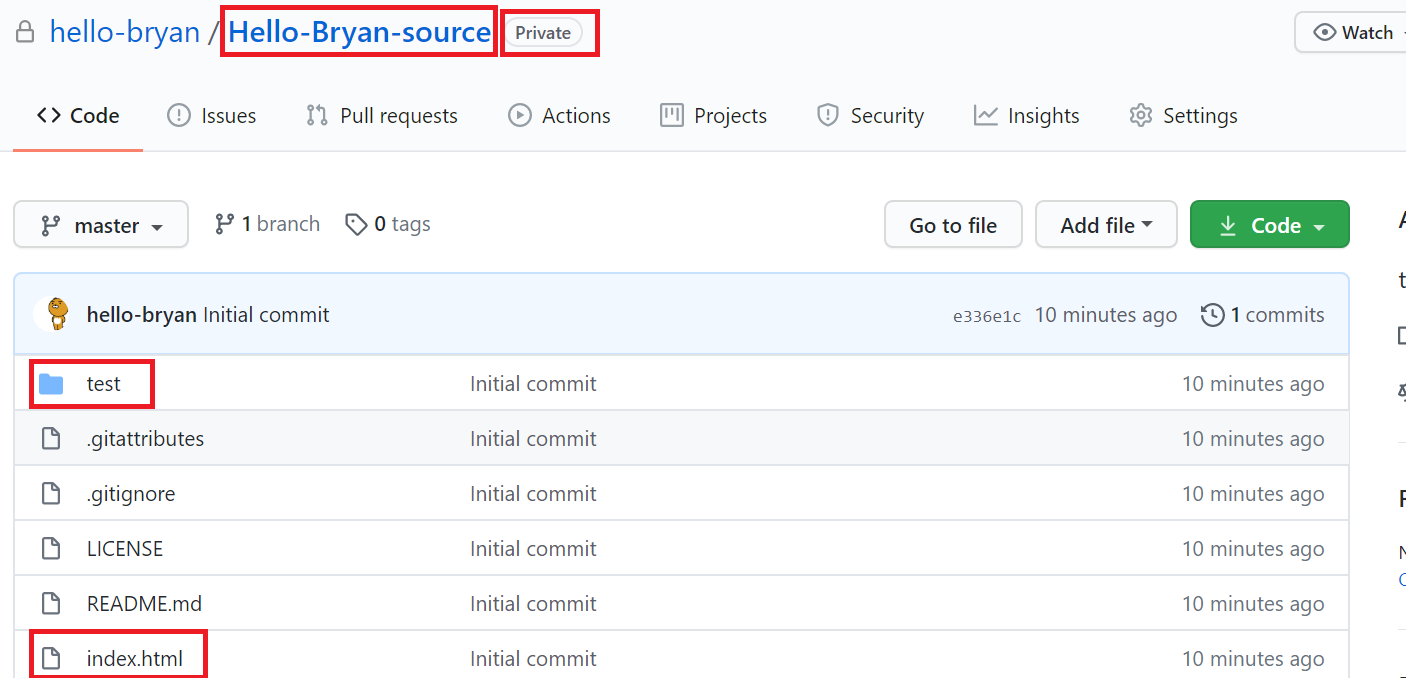The height and width of the screenshot is (678, 1406).
Task: Click the 10 minutes ago timestamp in the commit bar
Action: coord(1106,315)
